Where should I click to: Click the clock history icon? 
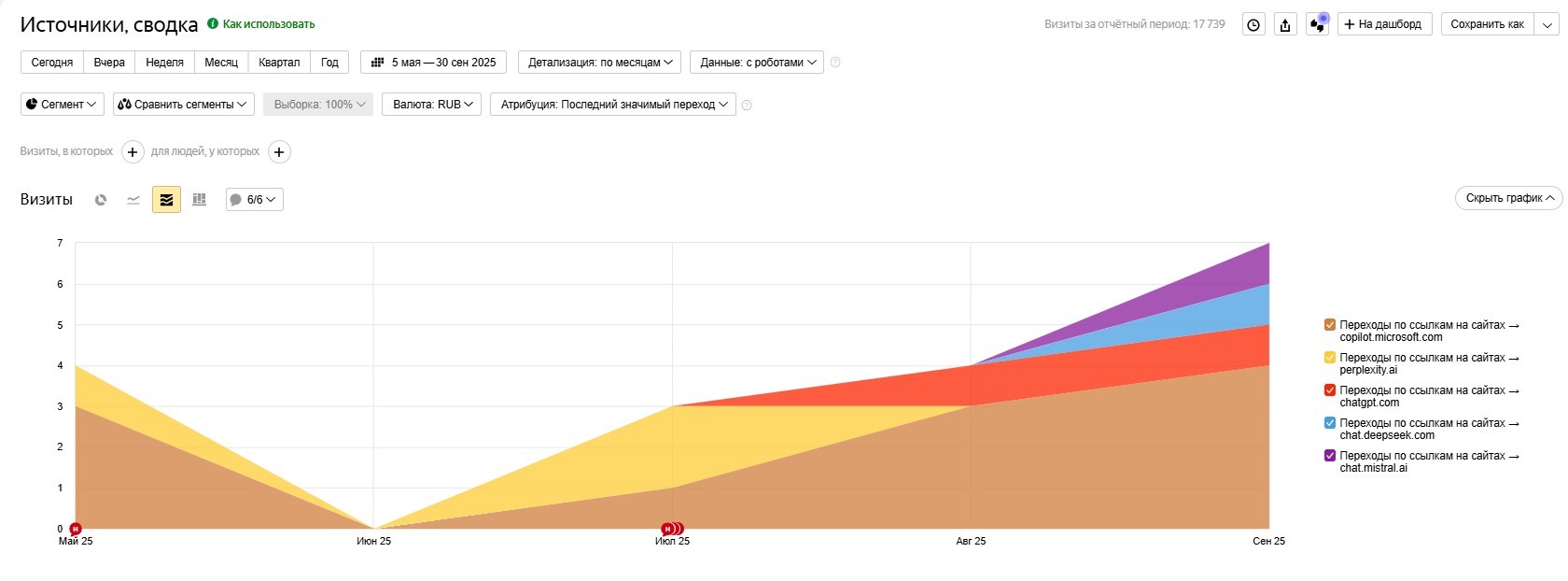1253,25
